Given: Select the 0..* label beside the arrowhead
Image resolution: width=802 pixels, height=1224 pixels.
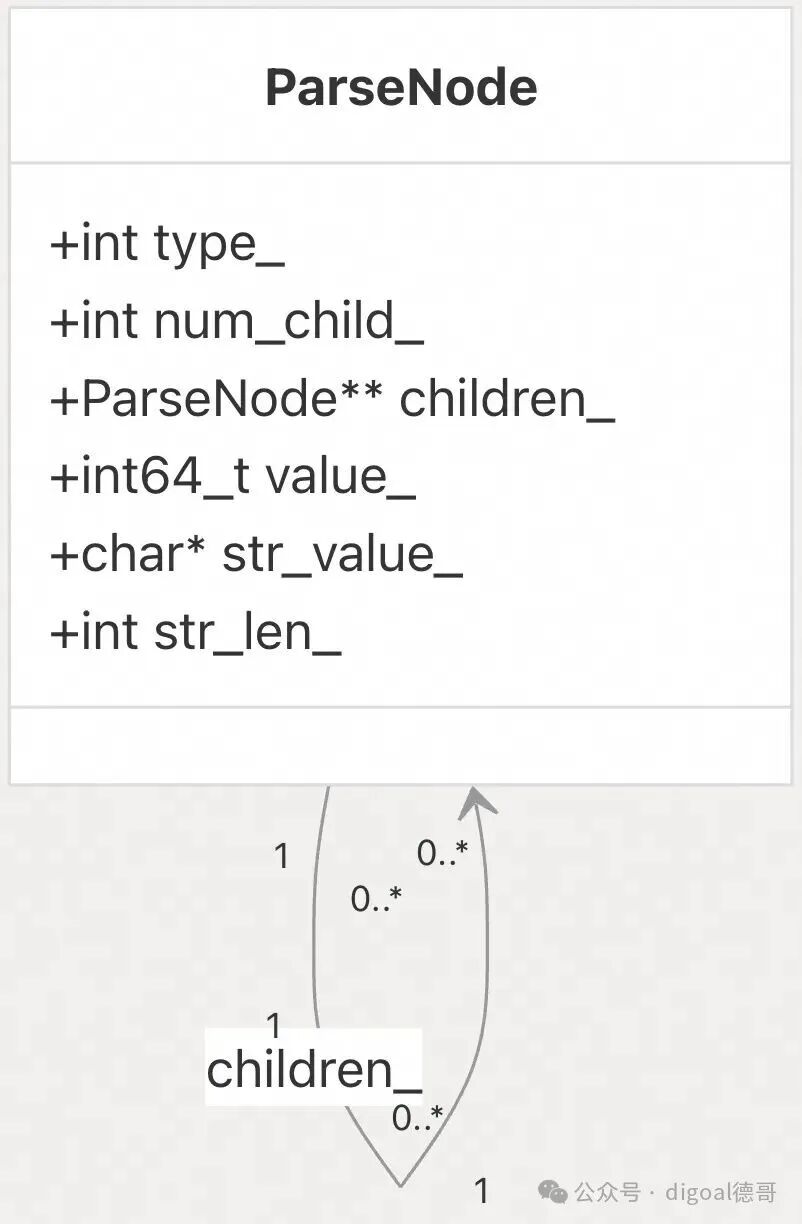Looking at the screenshot, I should (443, 853).
